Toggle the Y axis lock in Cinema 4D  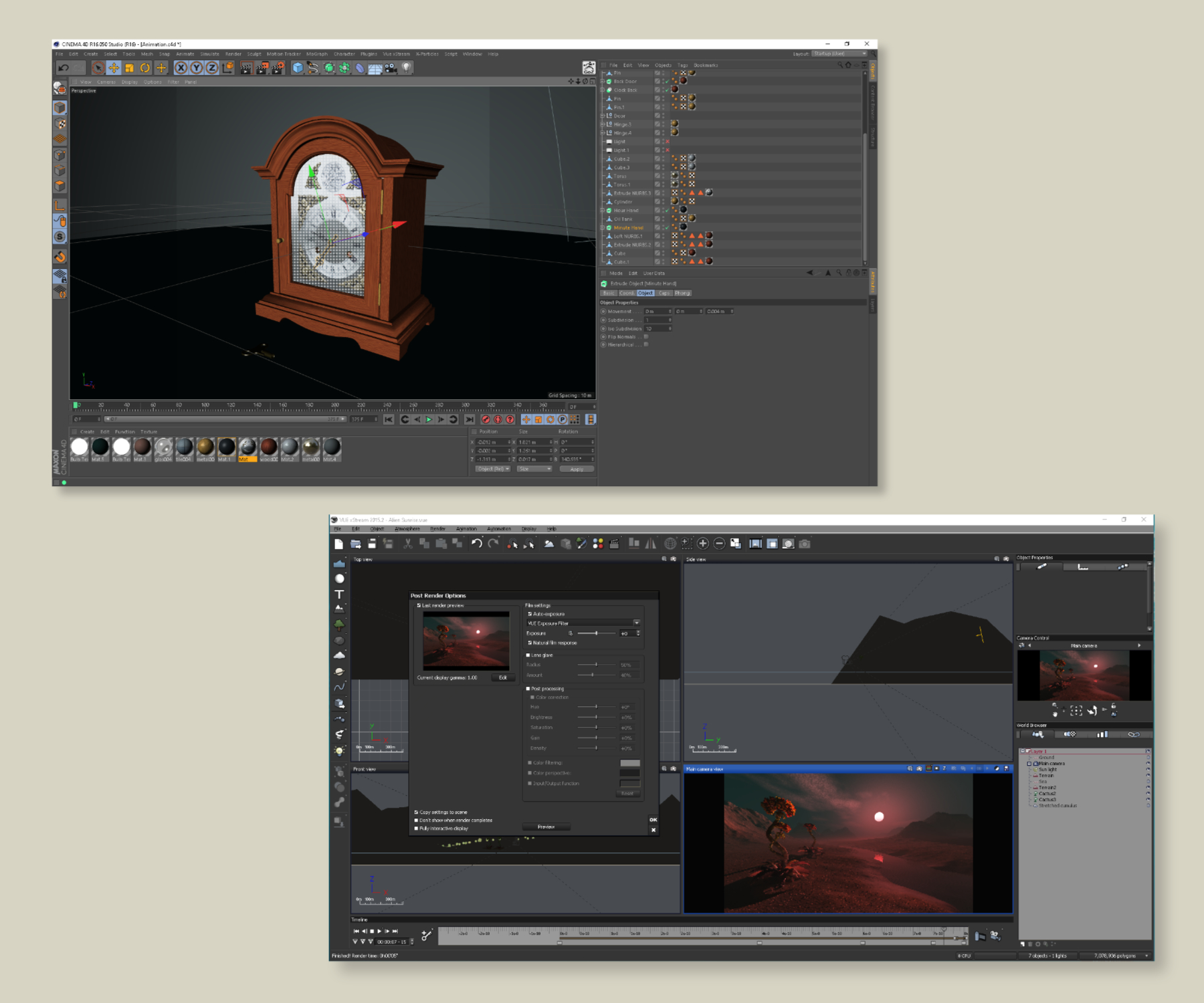[x=196, y=68]
